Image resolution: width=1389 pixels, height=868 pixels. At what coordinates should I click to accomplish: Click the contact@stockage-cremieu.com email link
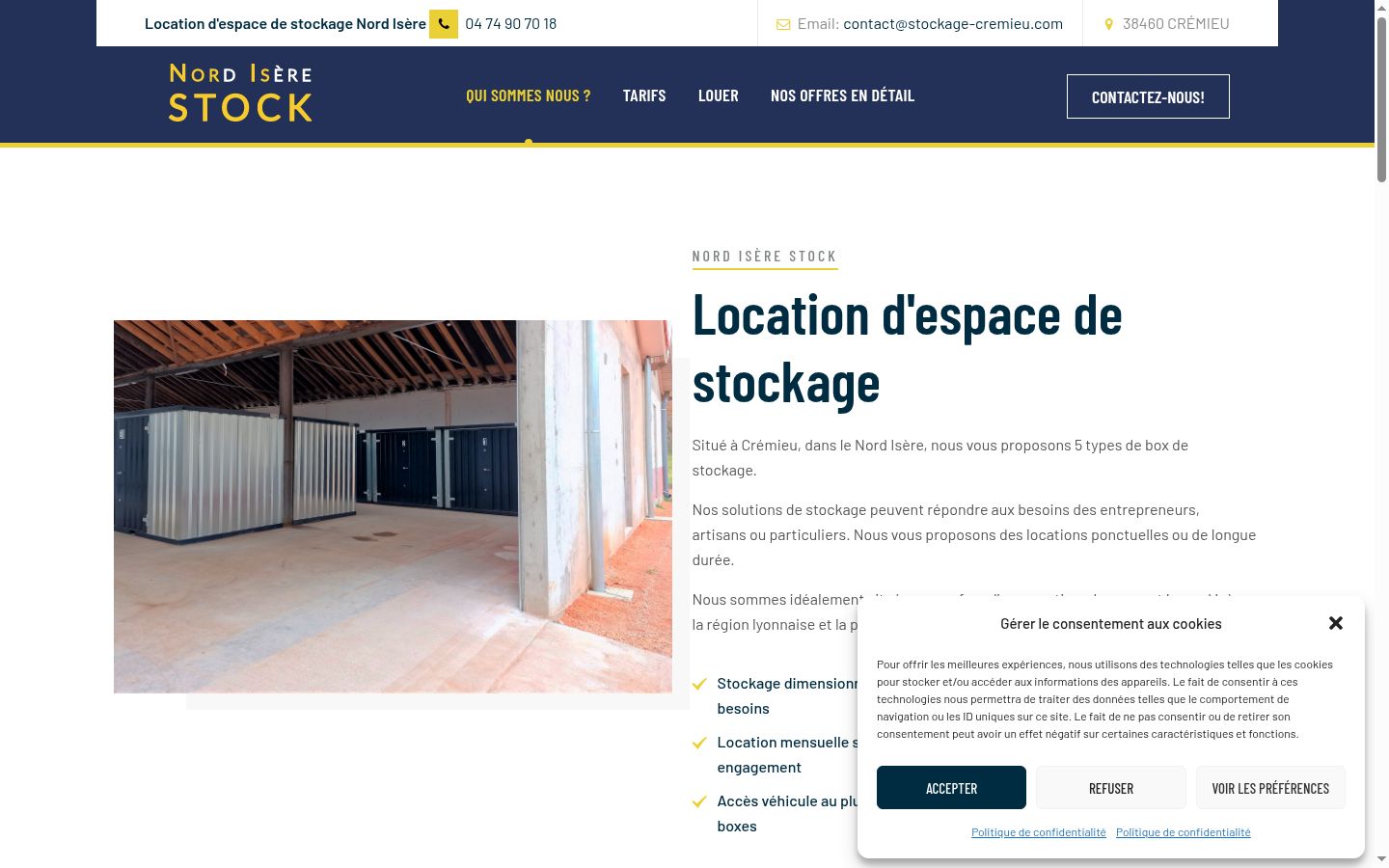pos(953,24)
